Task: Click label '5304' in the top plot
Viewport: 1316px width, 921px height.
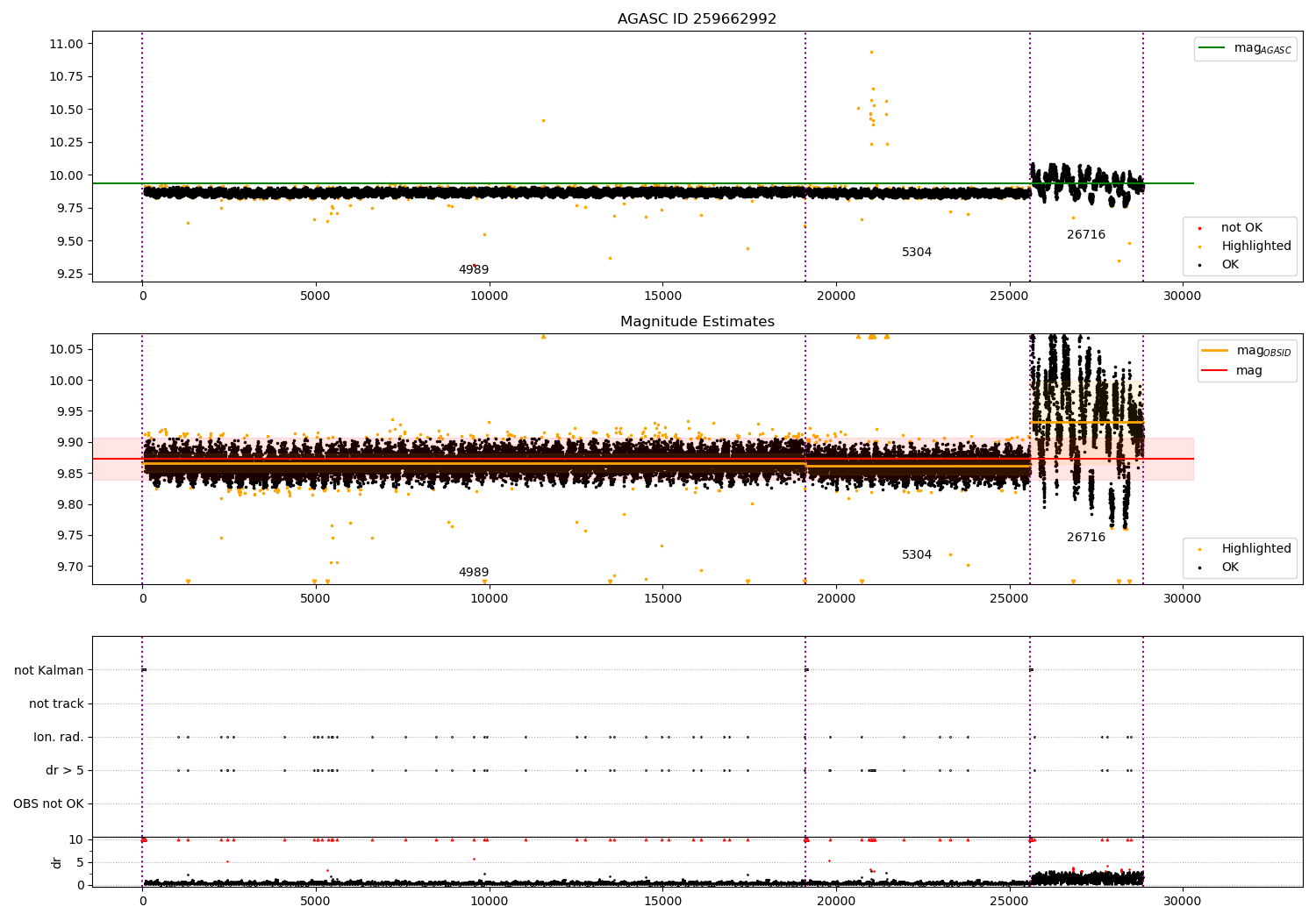Action: point(917,253)
